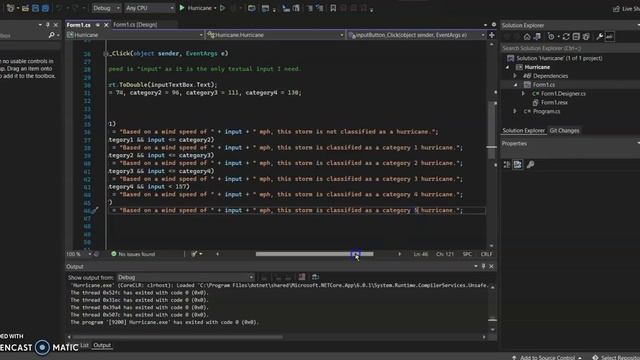The height and width of the screenshot is (360, 640).
Task: Open Hurricane.Hurricane class navigation dropdown
Action: pyautogui.click(x=276, y=35)
